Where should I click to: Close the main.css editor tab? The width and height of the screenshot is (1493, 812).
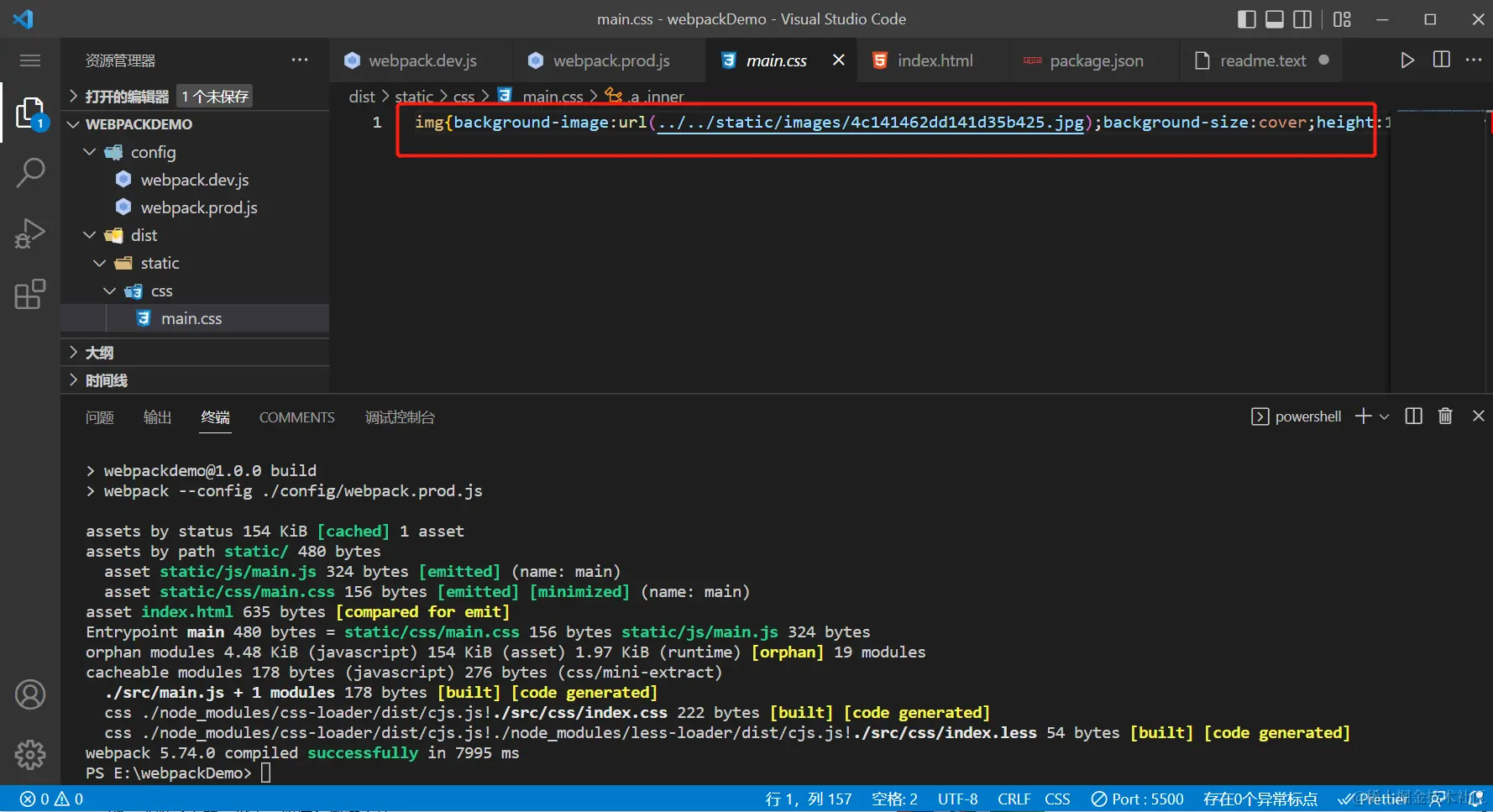[x=838, y=60]
